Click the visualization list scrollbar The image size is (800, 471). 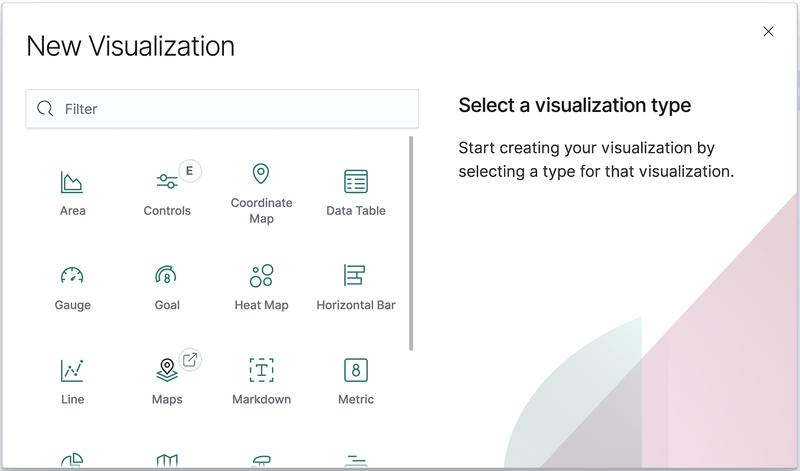[411, 243]
